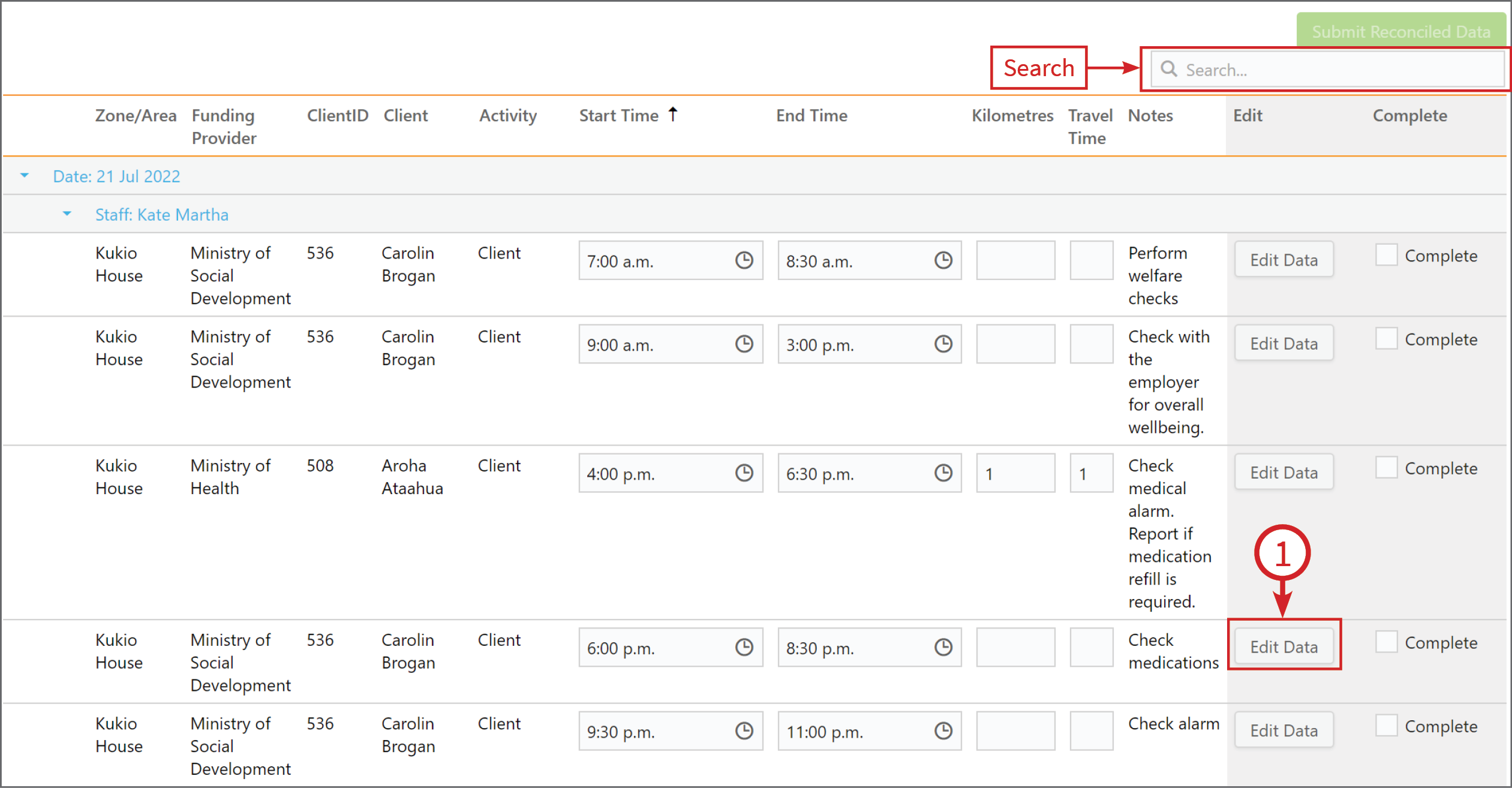1512x788 pixels.
Task: Open time picker for 7:00 a.m. start time
Action: click(x=744, y=260)
